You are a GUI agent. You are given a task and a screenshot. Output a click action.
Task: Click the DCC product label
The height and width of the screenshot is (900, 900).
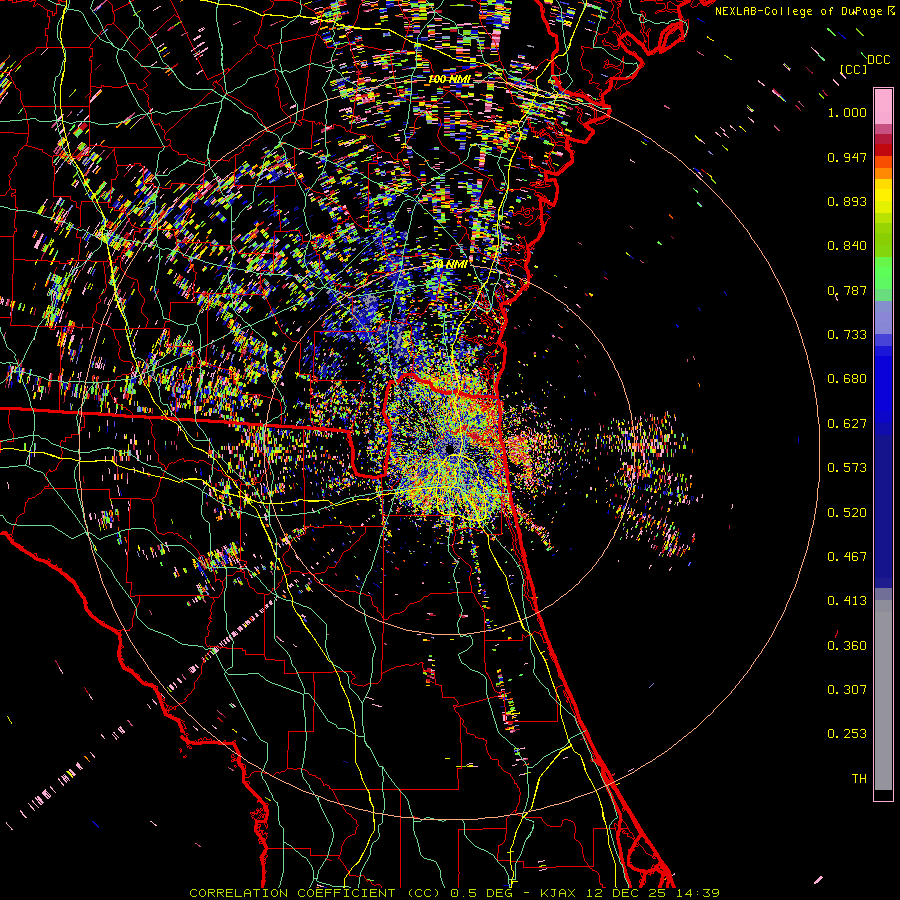[x=879, y=60]
